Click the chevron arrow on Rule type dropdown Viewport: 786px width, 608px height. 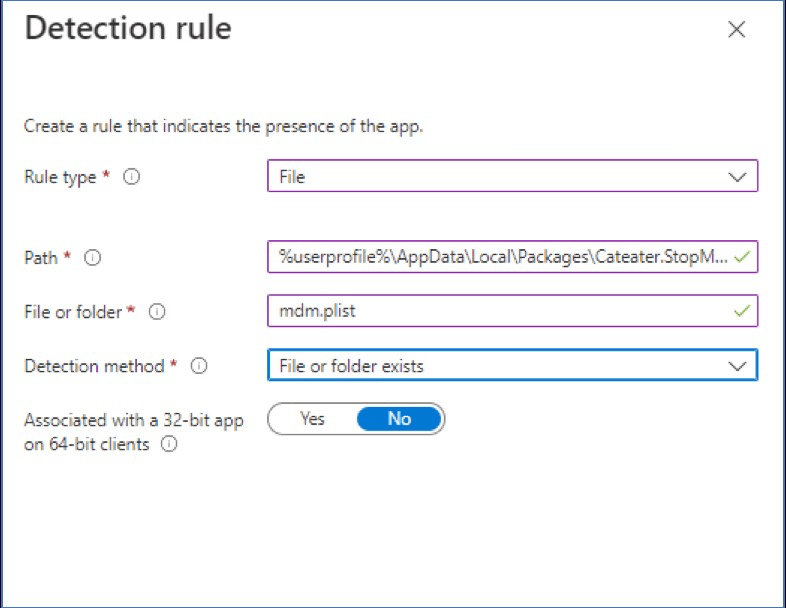point(738,177)
